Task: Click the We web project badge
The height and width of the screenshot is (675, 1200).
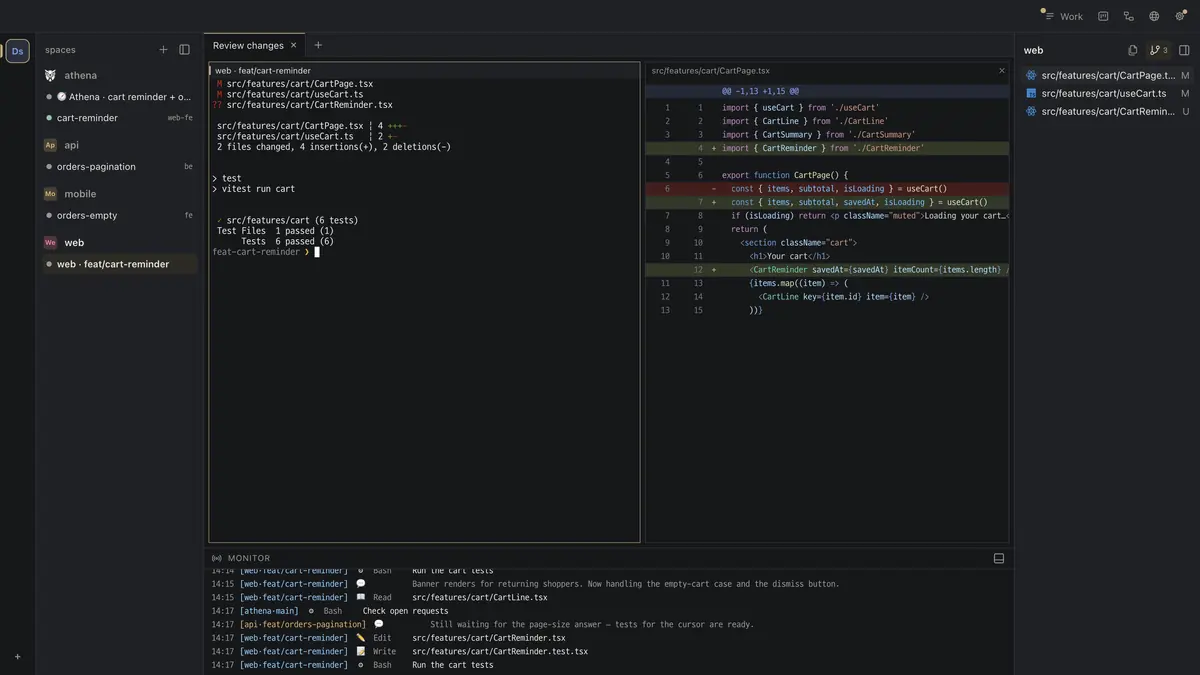Action: point(50,243)
